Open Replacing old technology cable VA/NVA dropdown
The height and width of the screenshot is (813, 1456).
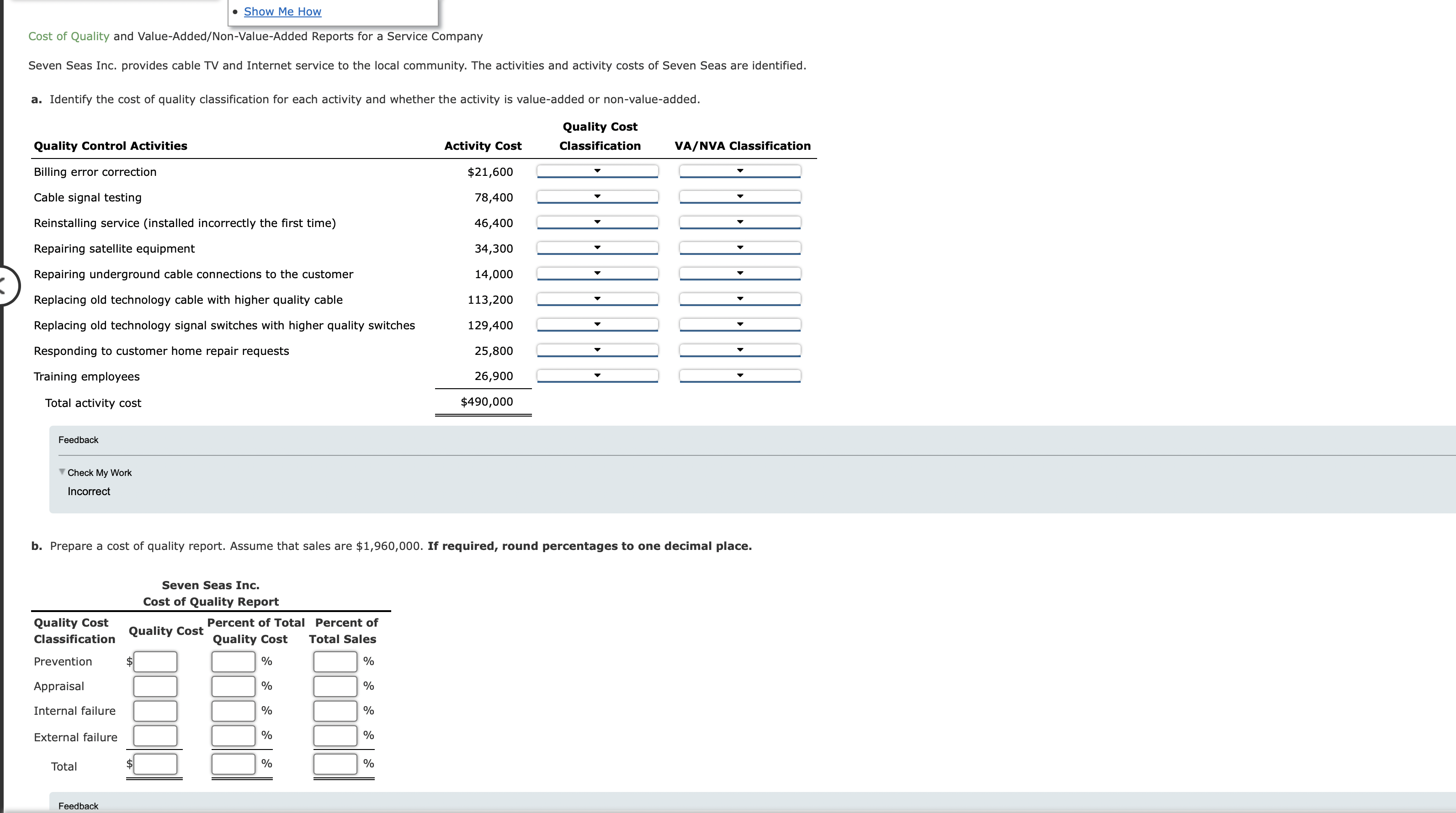(x=739, y=299)
